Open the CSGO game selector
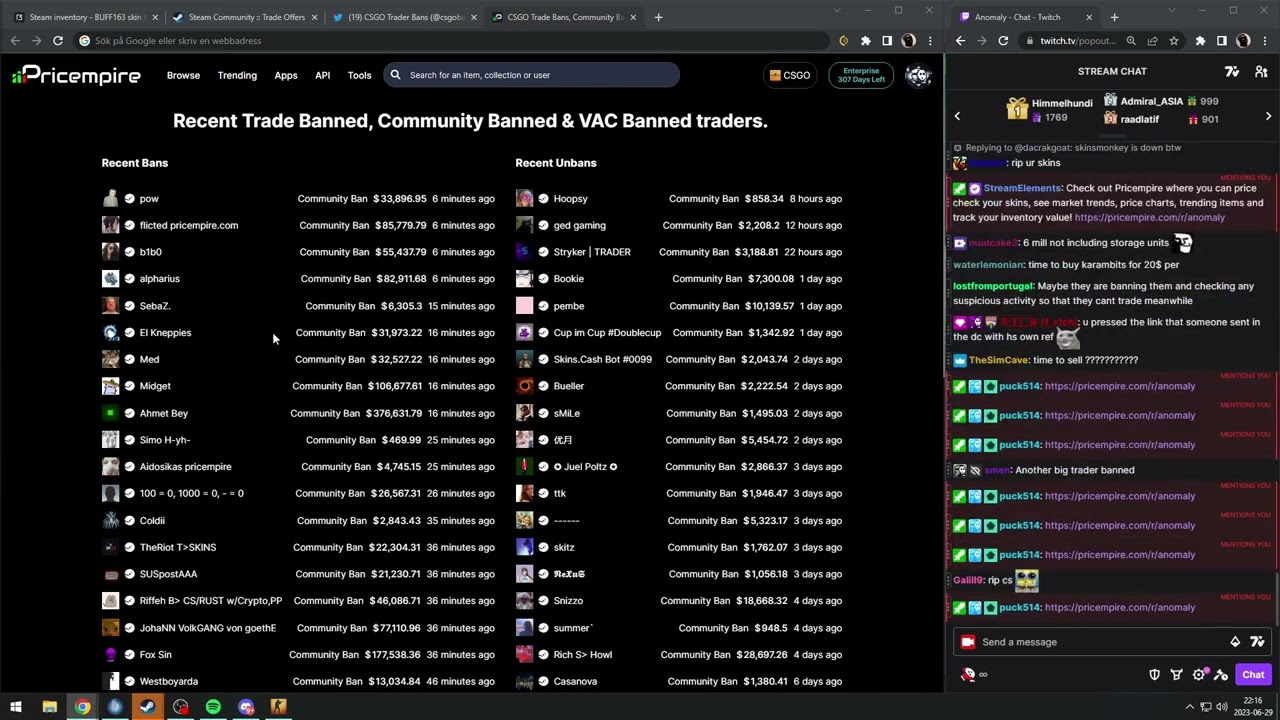1280x720 pixels. [789, 75]
